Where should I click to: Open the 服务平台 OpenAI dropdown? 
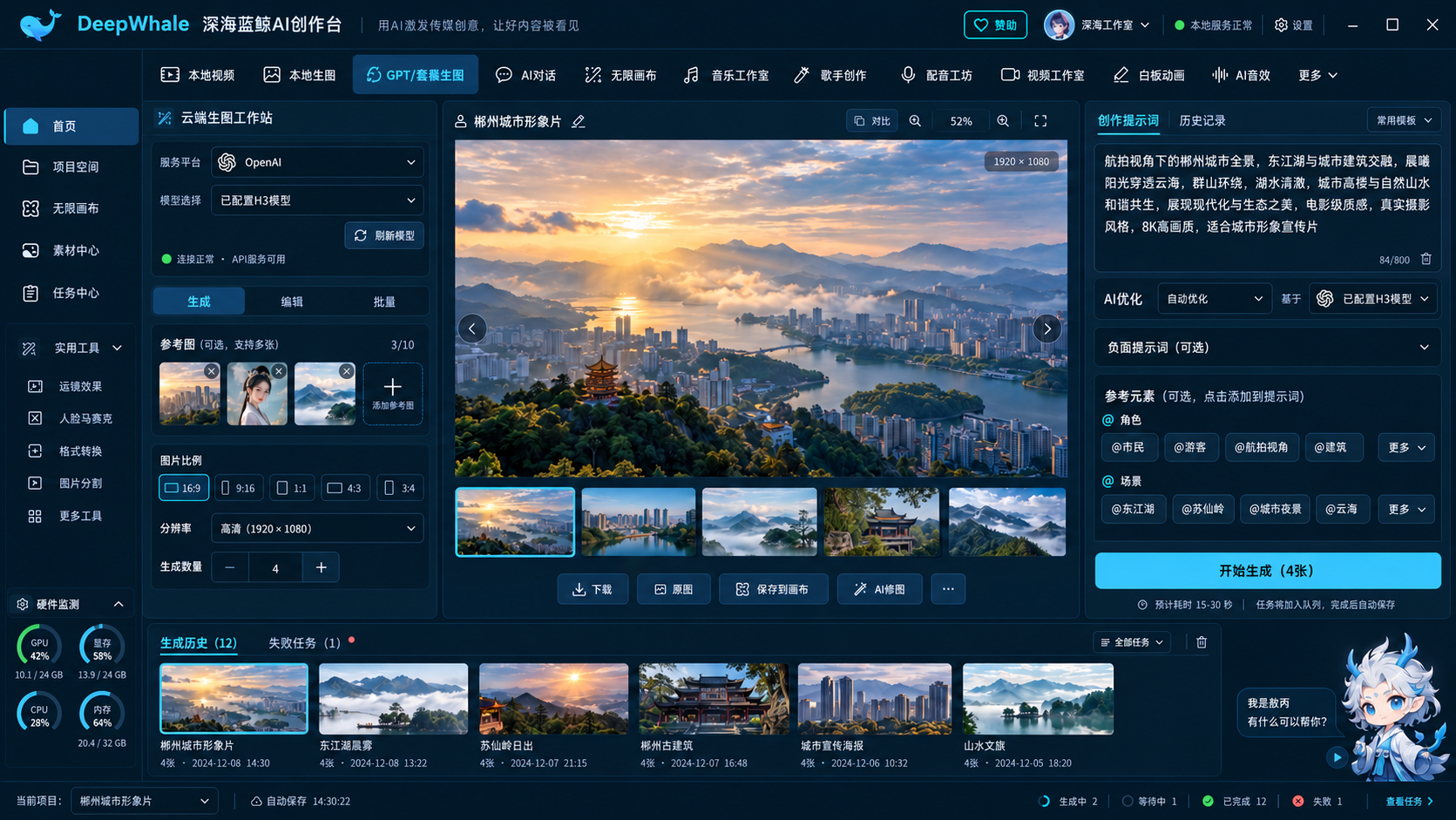pyautogui.click(x=317, y=162)
